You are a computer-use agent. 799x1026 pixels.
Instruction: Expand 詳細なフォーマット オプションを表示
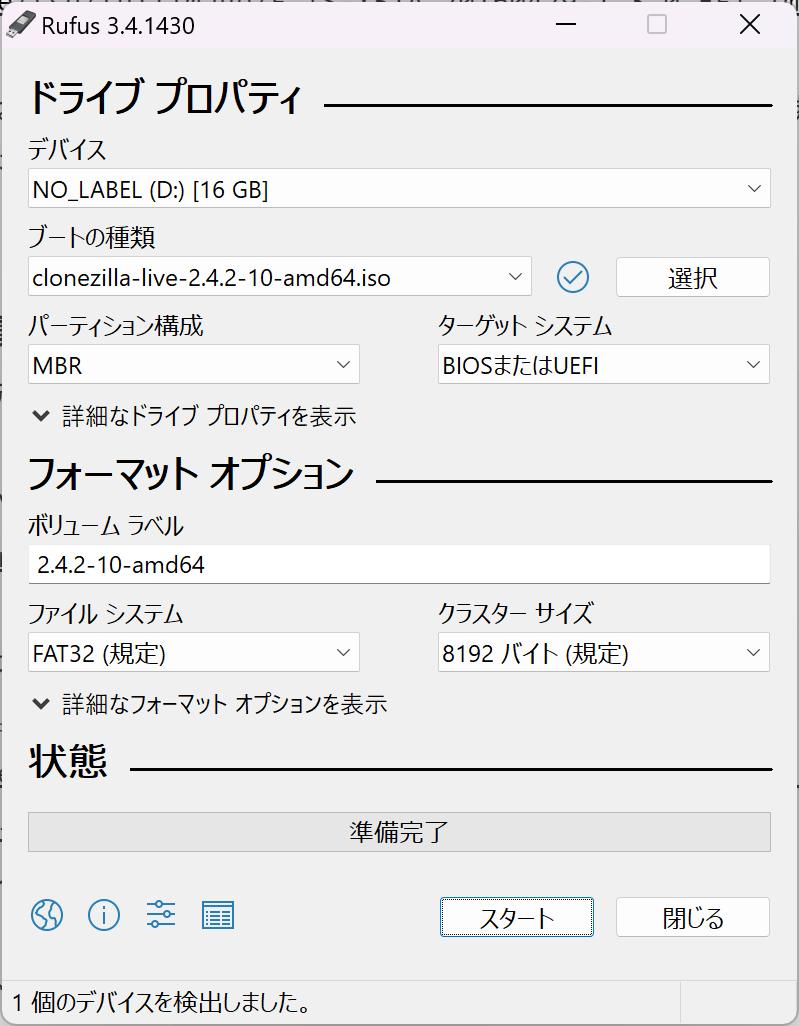(x=209, y=703)
